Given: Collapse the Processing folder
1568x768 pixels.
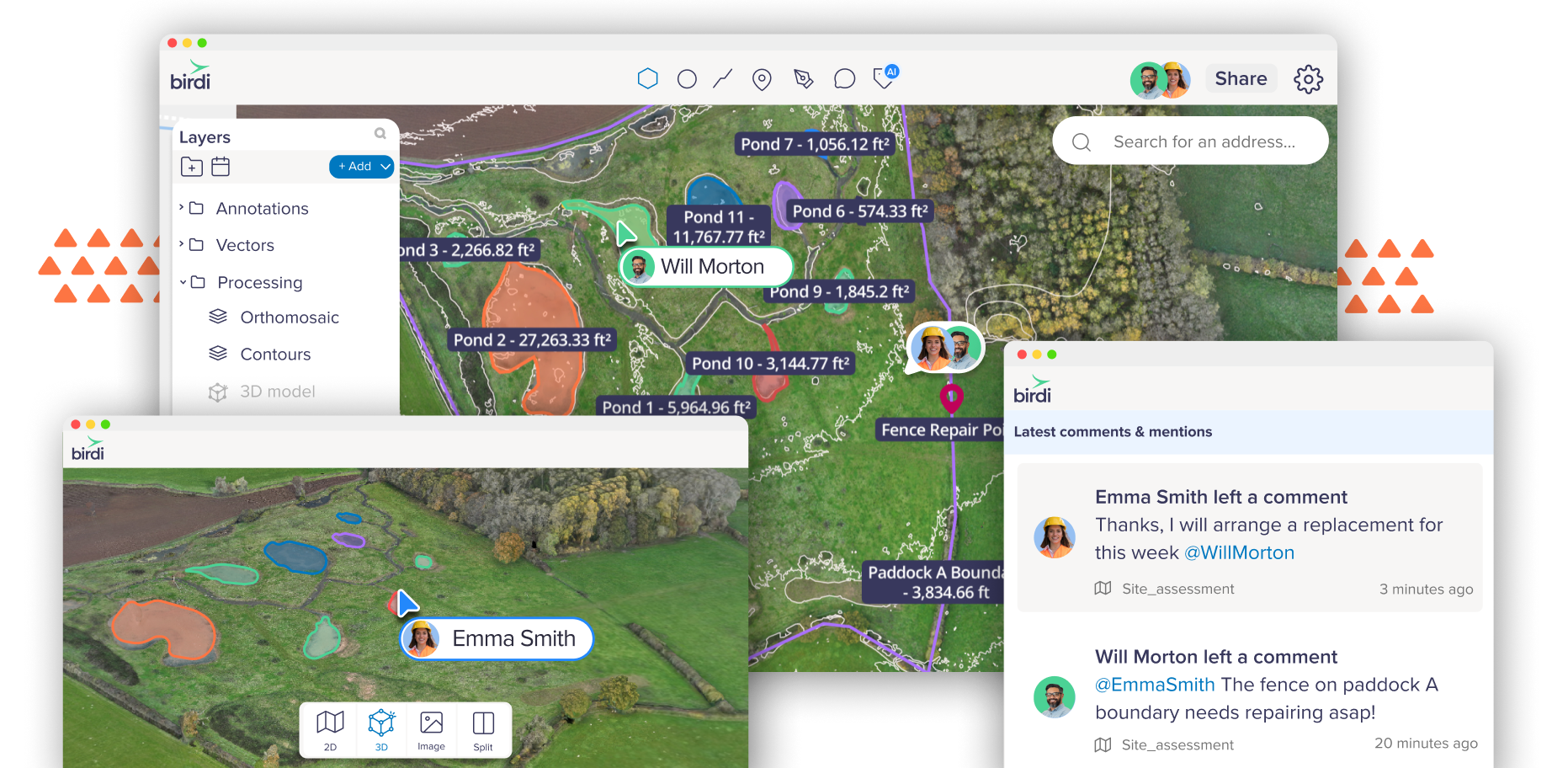Looking at the screenshot, I should point(182,282).
